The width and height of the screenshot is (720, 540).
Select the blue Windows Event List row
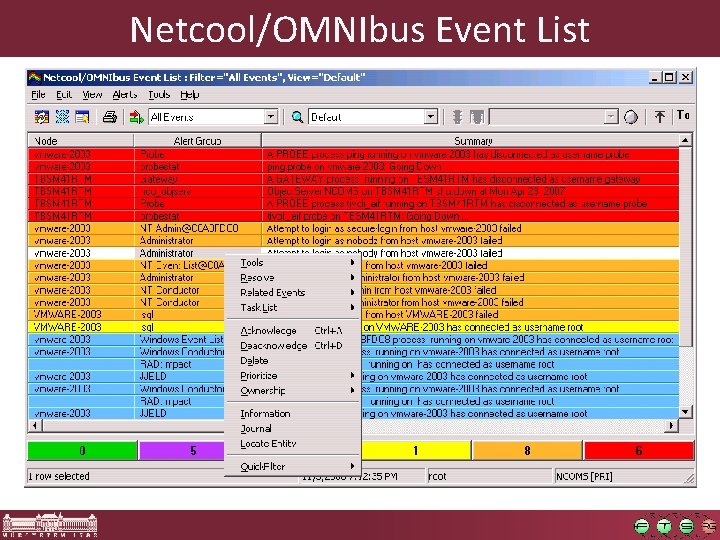[354, 339]
